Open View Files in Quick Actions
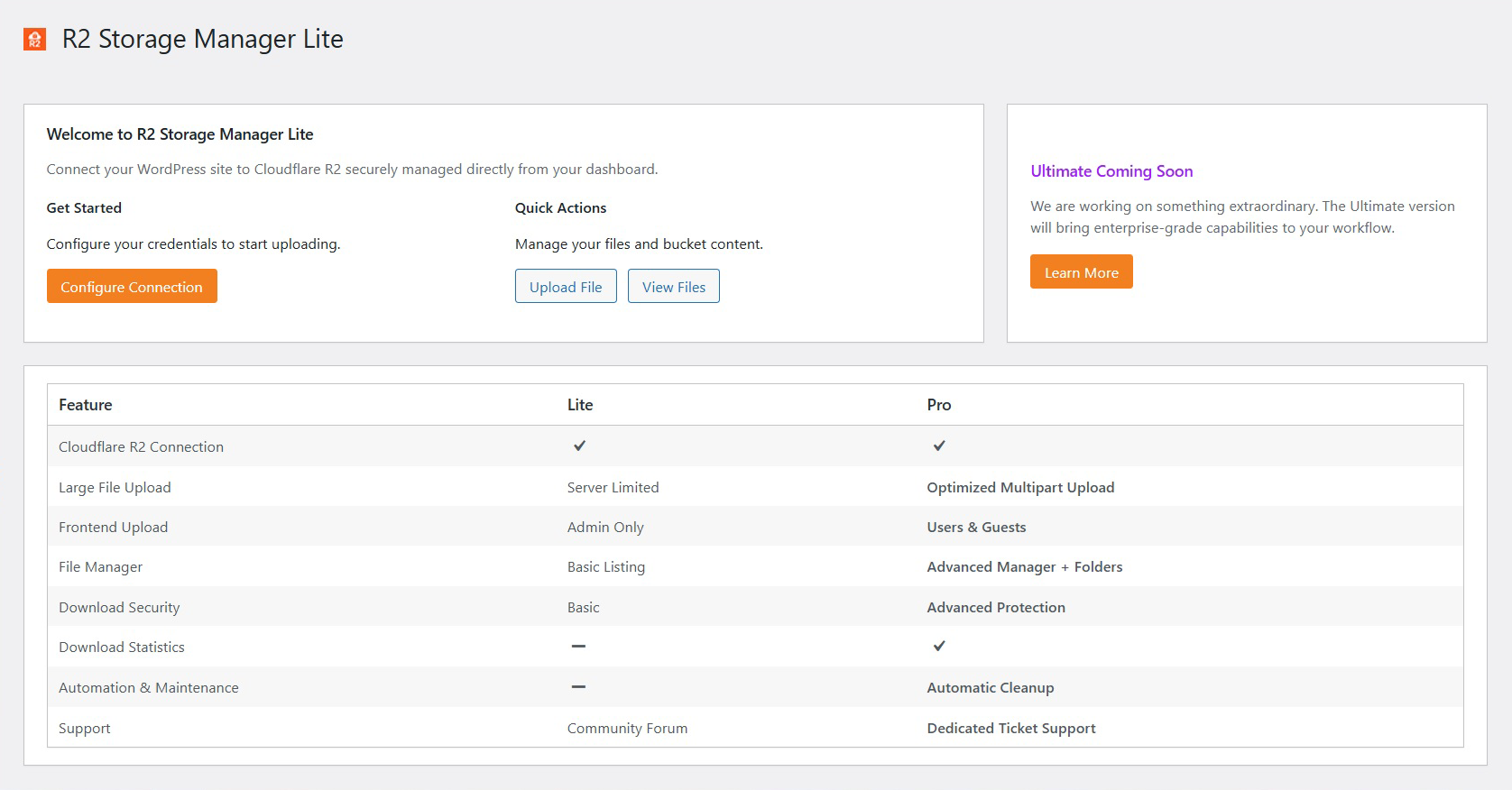 tap(673, 287)
